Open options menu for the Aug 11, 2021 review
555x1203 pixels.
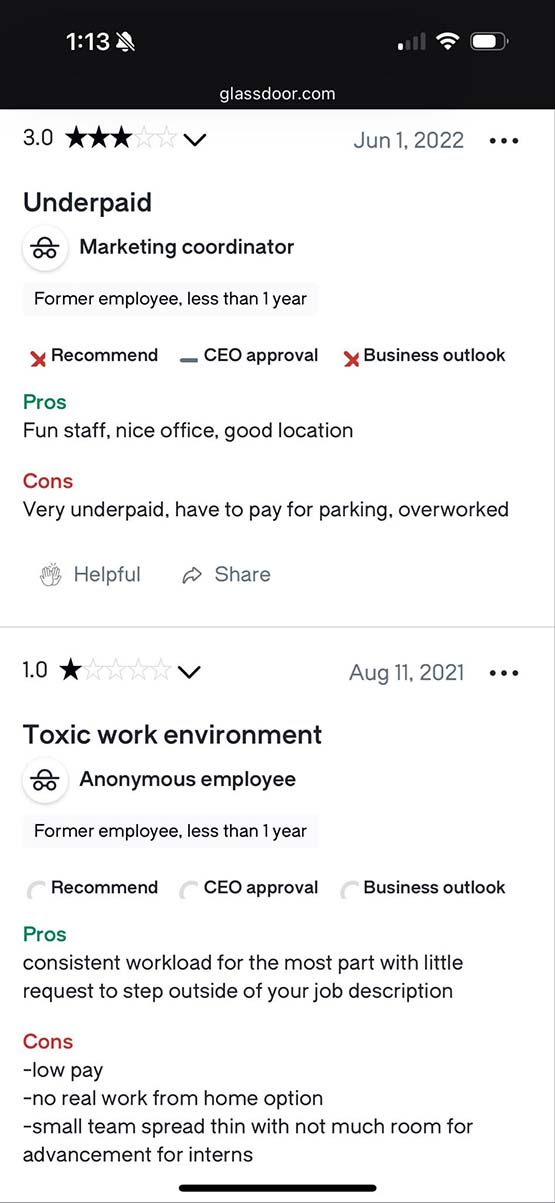pyautogui.click(x=504, y=673)
